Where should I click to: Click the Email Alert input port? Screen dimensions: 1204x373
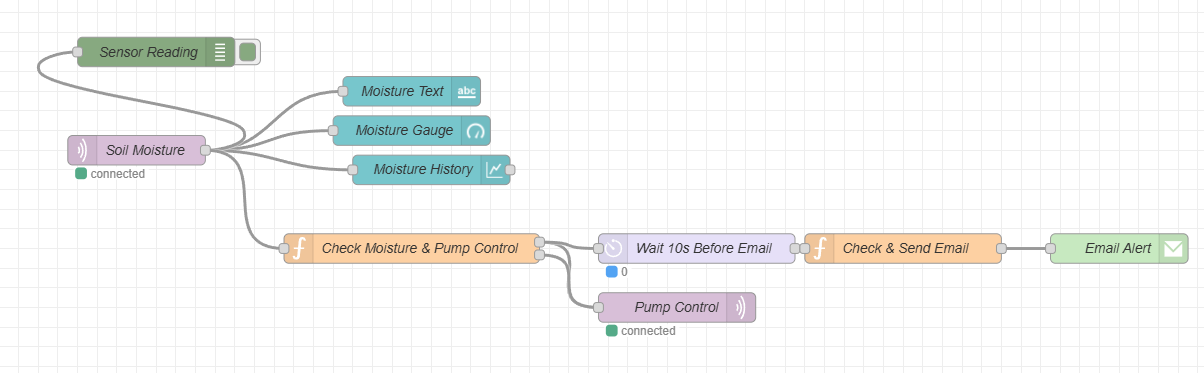click(x=1050, y=248)
